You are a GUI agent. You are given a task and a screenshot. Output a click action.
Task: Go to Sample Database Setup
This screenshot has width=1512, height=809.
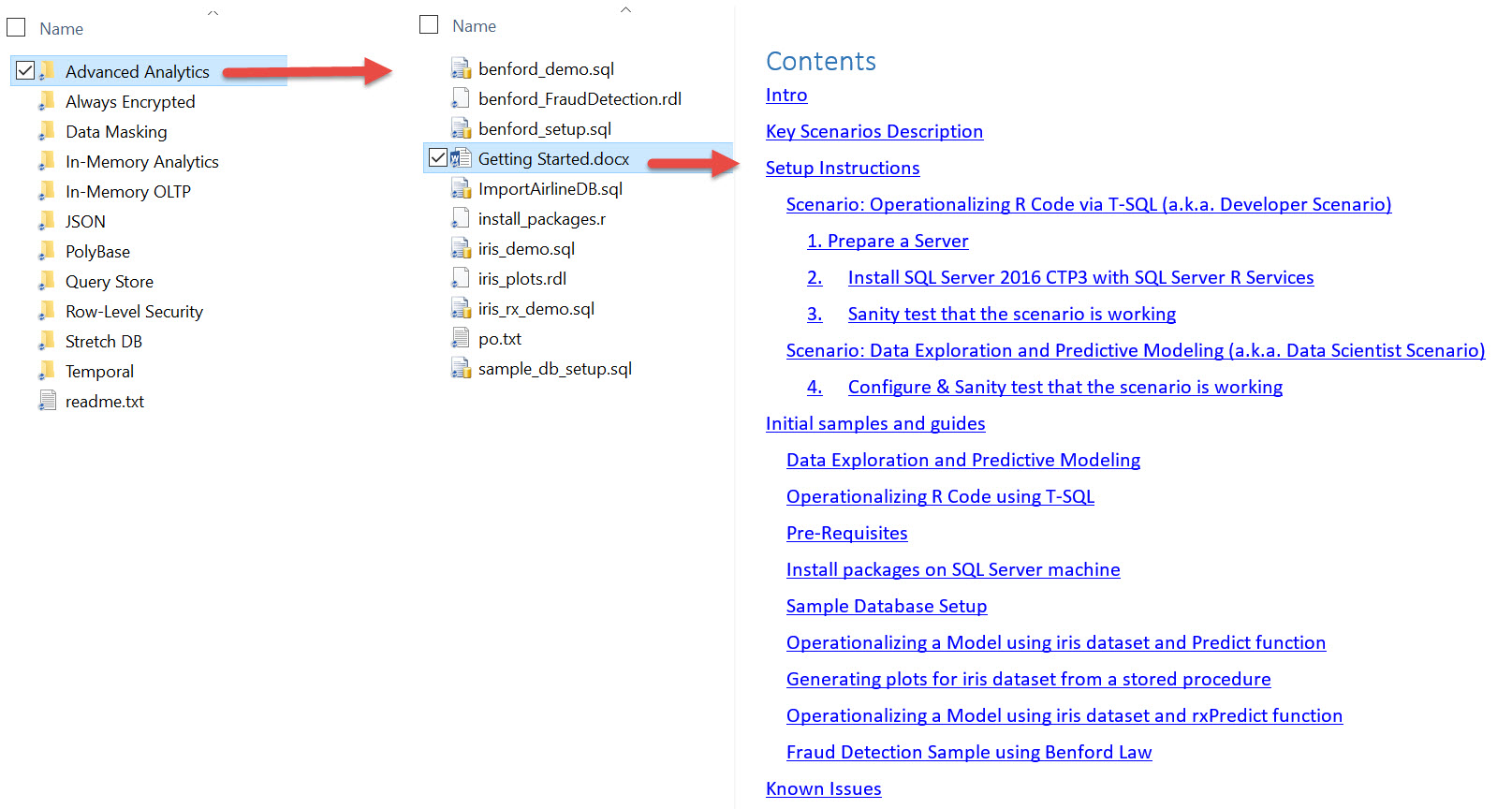pos(887,607)
